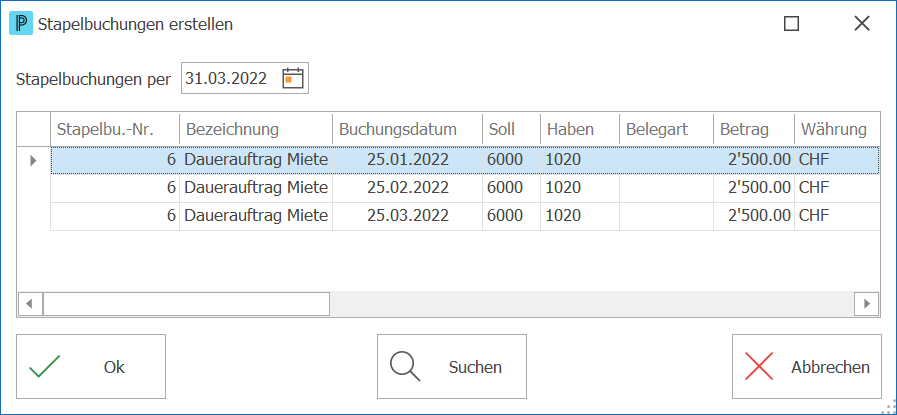Click the Haben column header

pyautogui.click(x=580, y=129)
